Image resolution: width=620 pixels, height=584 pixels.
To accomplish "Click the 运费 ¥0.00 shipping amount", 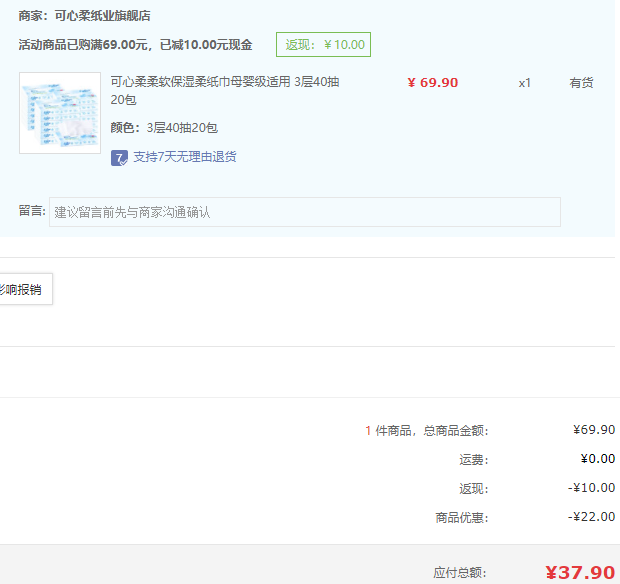I will 597,459.
